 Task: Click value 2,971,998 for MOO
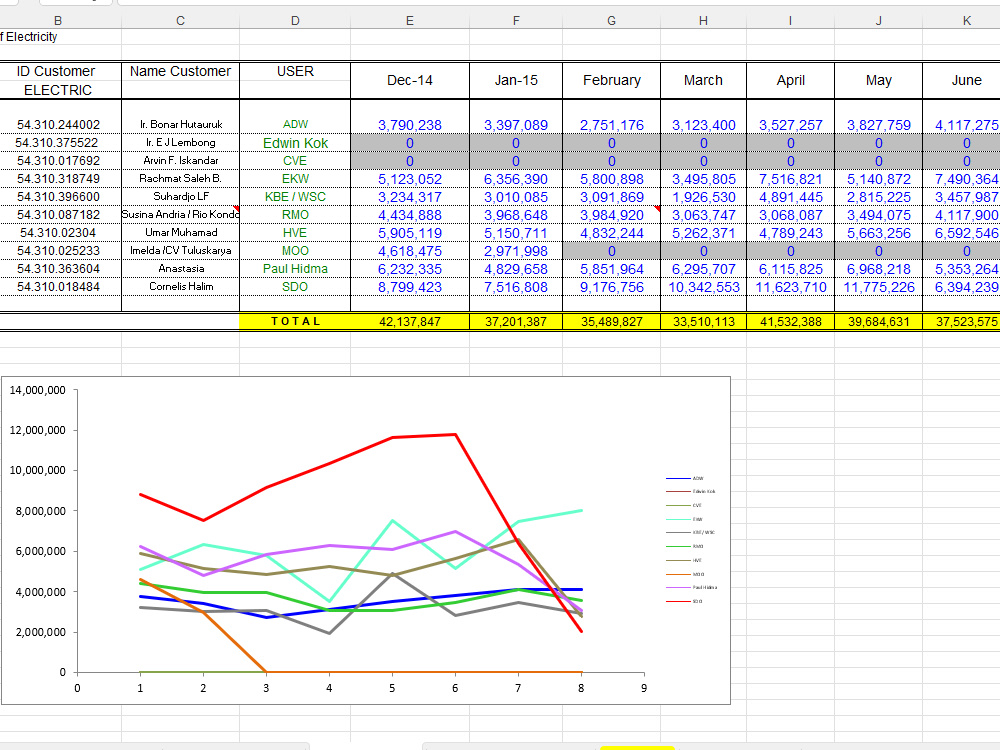(516, 251)
